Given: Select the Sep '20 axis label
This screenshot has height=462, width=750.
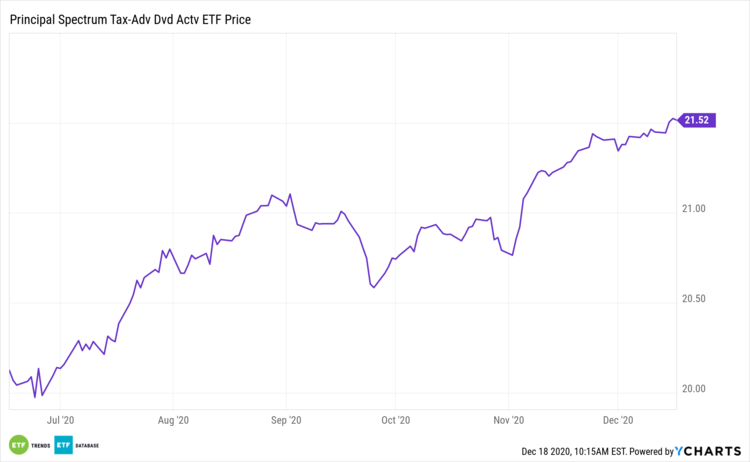Looking at the screenshot, I should click(x=285, y=420).
